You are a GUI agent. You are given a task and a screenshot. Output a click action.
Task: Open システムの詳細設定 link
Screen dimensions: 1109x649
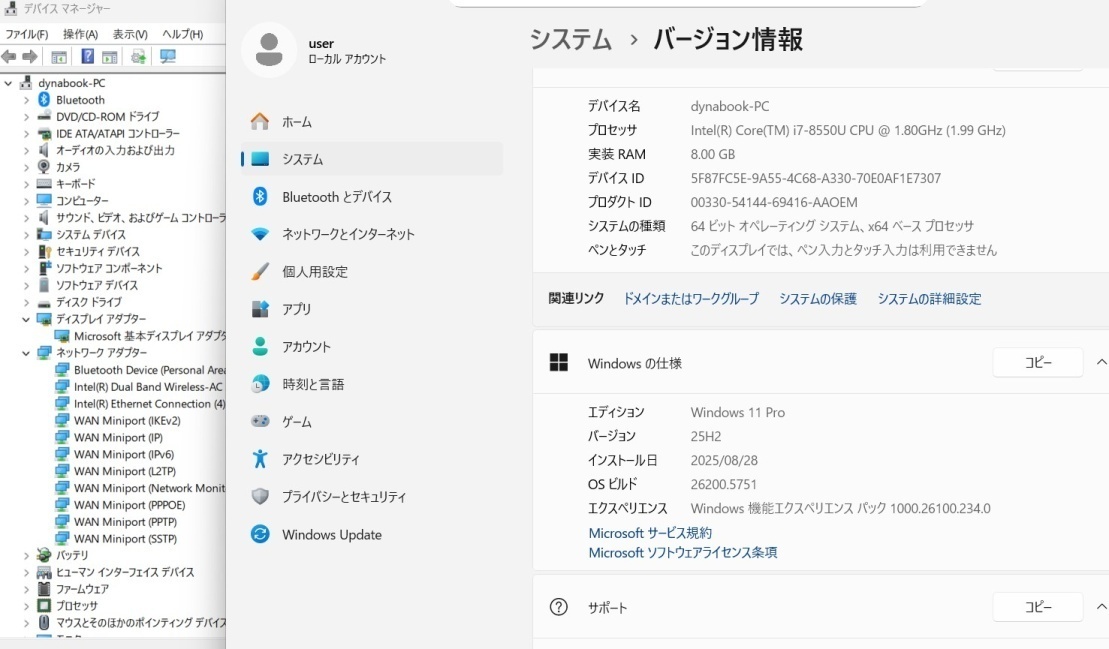click(929, 298)
